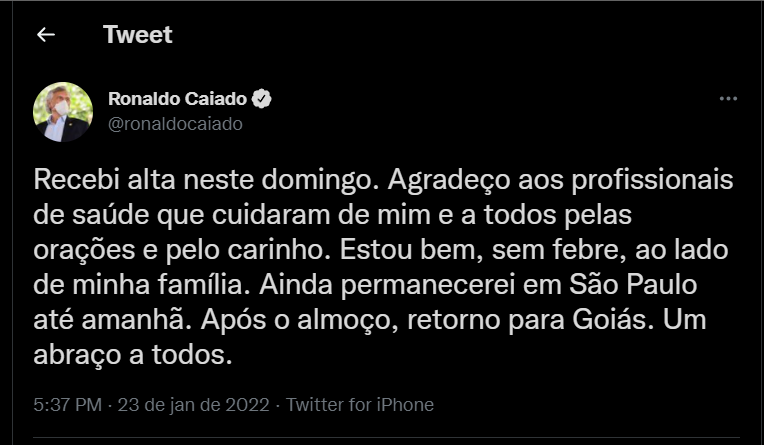Click the verified badge beside Ronaldo Caiado

pos(263,100)
